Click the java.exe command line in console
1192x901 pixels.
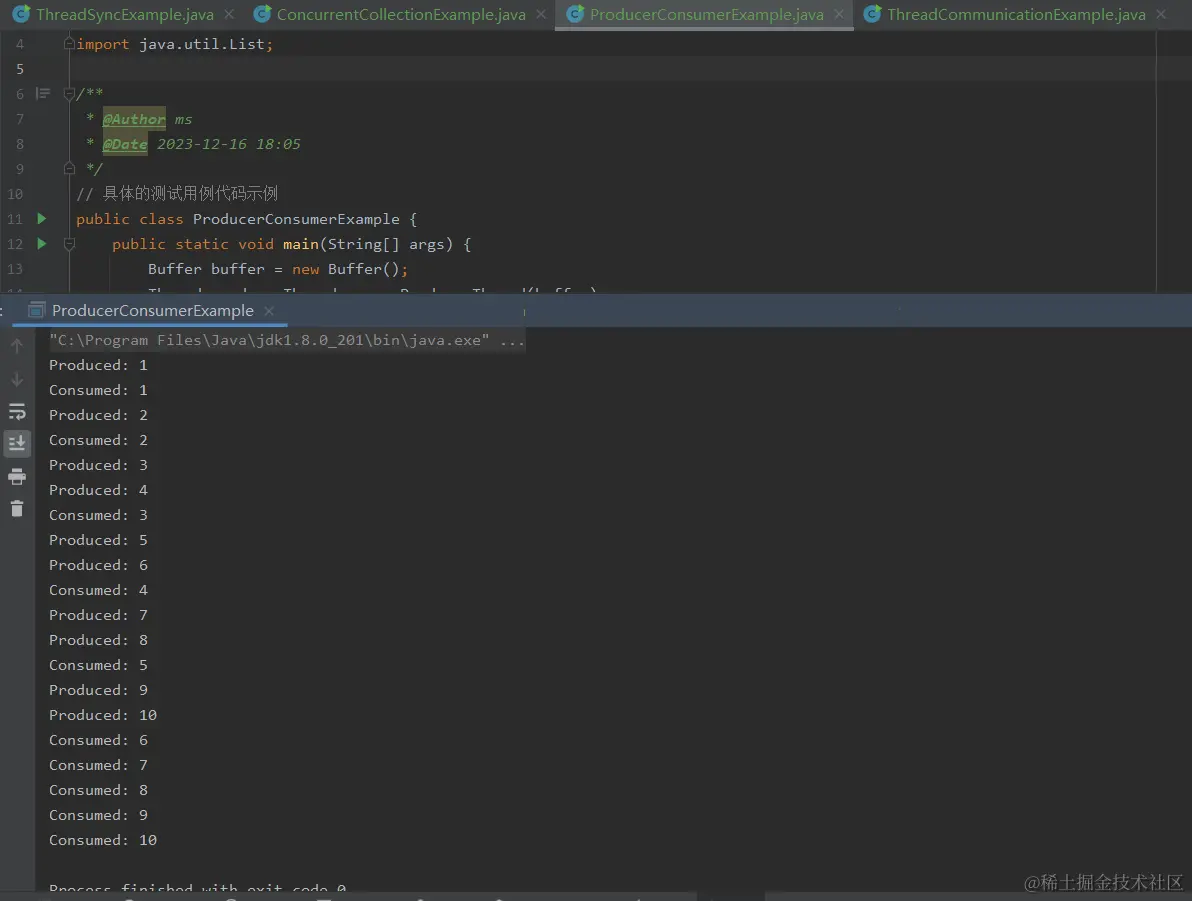[x=287, y=340]
